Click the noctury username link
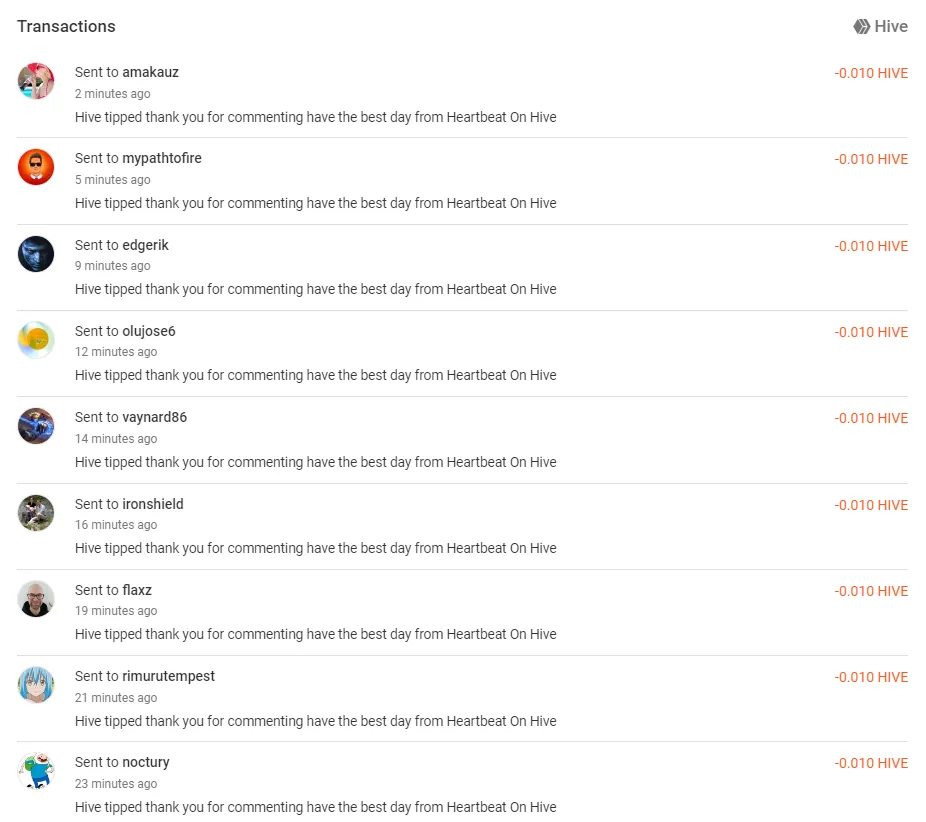Viewport: 926px width, 822px height. [x=146, y=762]
